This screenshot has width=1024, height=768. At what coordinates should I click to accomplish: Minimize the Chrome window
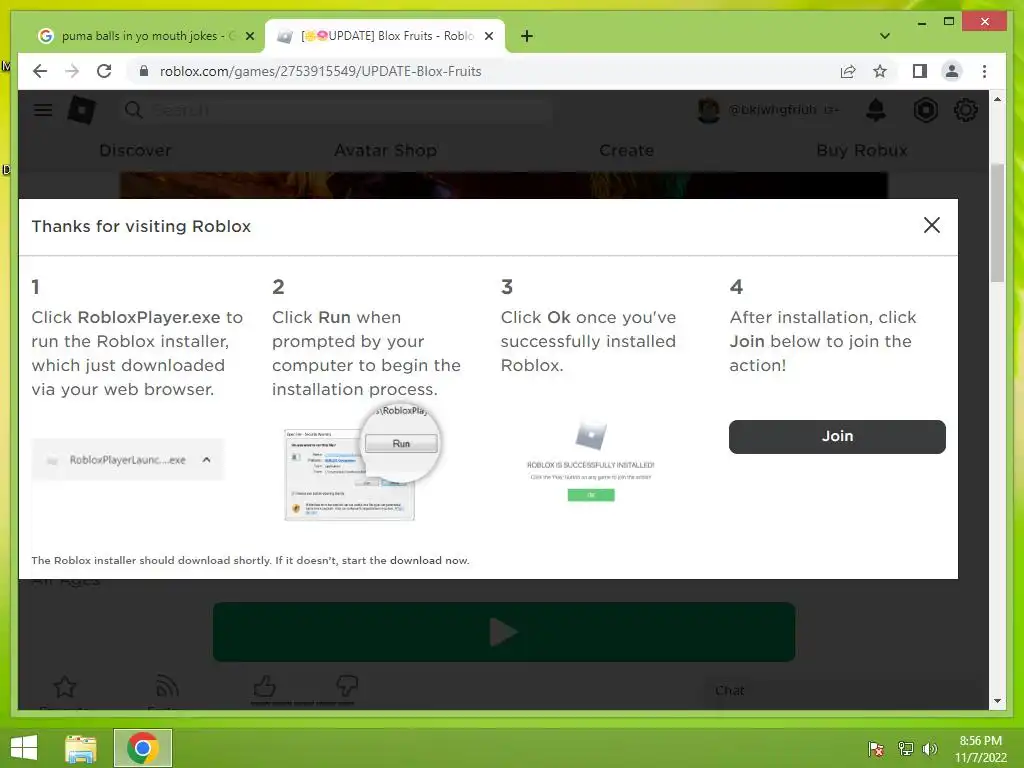[921, 22]
